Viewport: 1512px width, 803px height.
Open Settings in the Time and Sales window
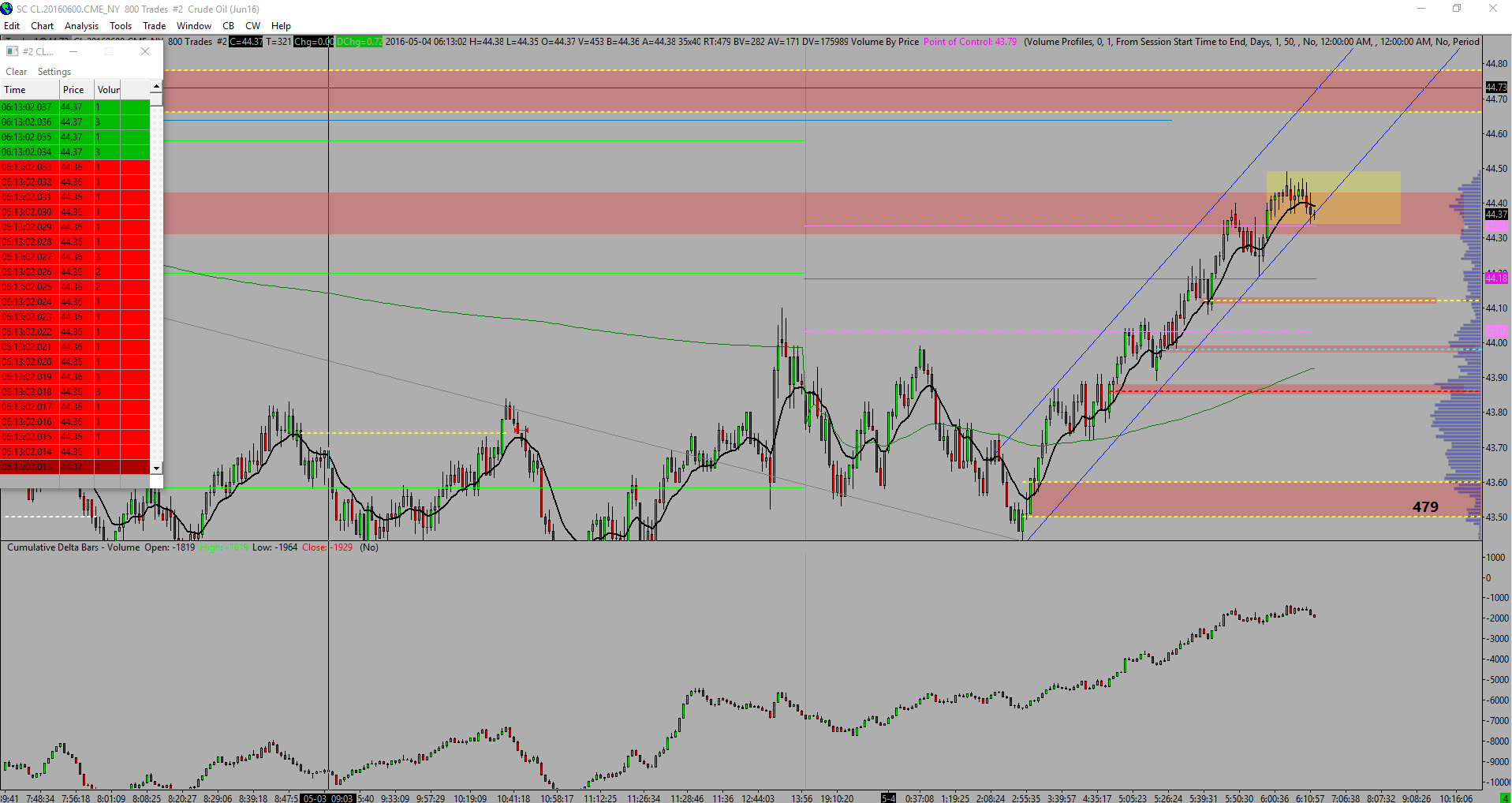point(54,72)
